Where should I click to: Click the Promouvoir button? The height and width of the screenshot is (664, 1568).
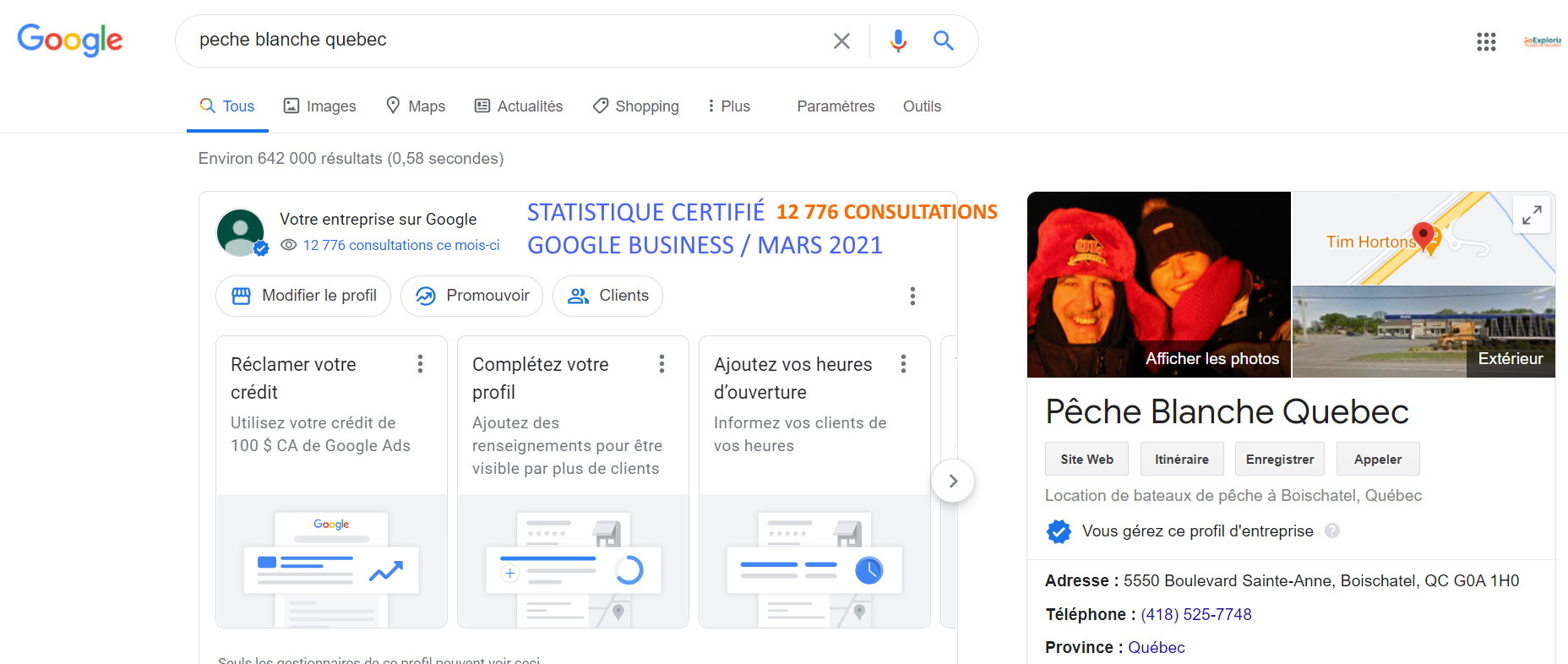tap(471, 296)
